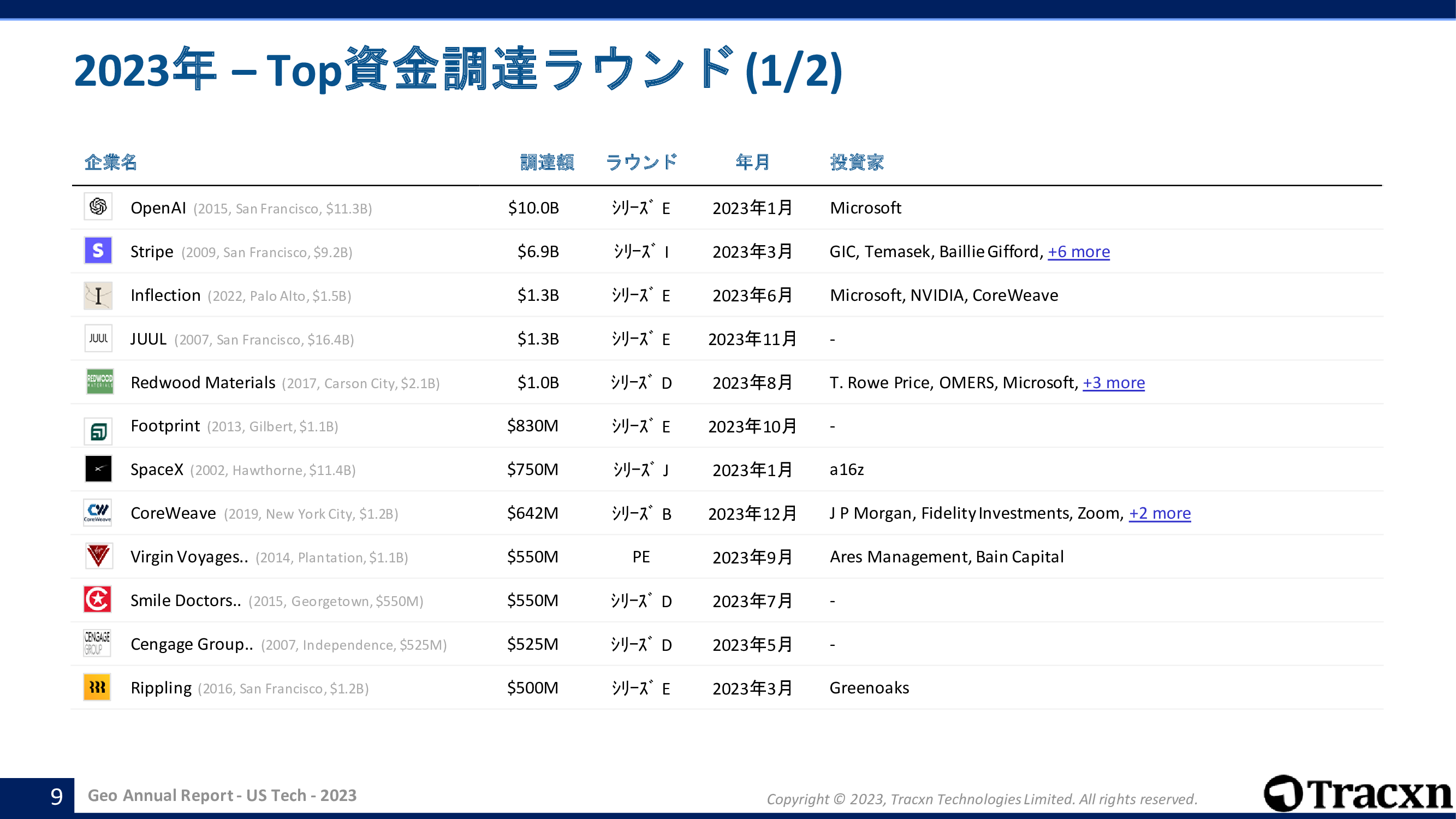
Task: Click the Stripe company name
Action: click(x=152, y=252)
